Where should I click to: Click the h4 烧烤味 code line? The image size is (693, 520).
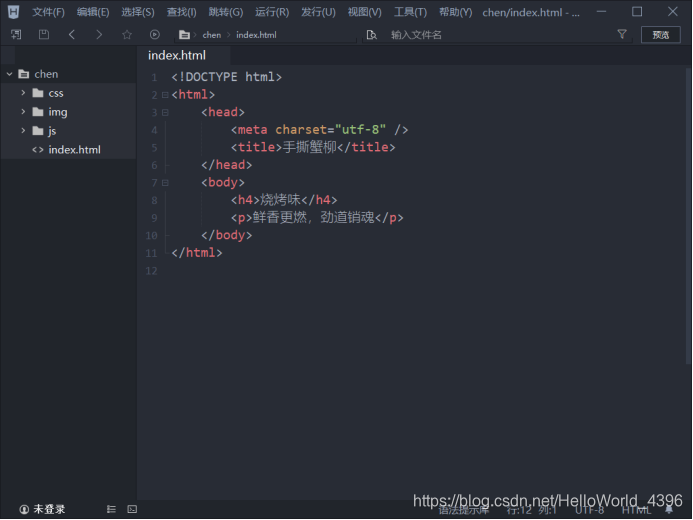click(x=284, y=200)
